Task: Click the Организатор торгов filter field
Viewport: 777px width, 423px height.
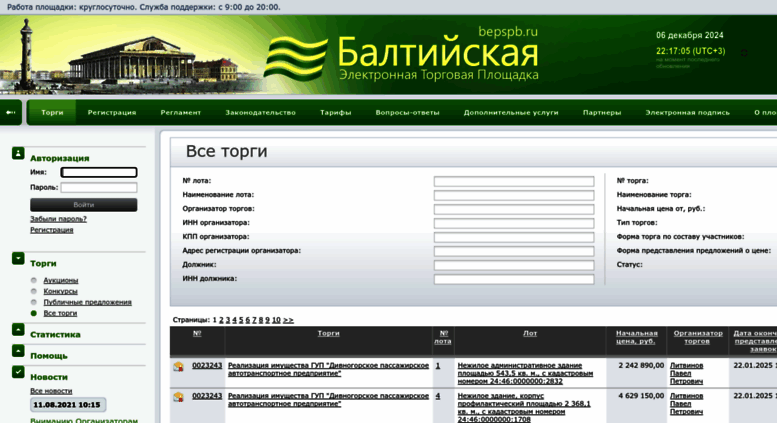Action: (514, 209)
